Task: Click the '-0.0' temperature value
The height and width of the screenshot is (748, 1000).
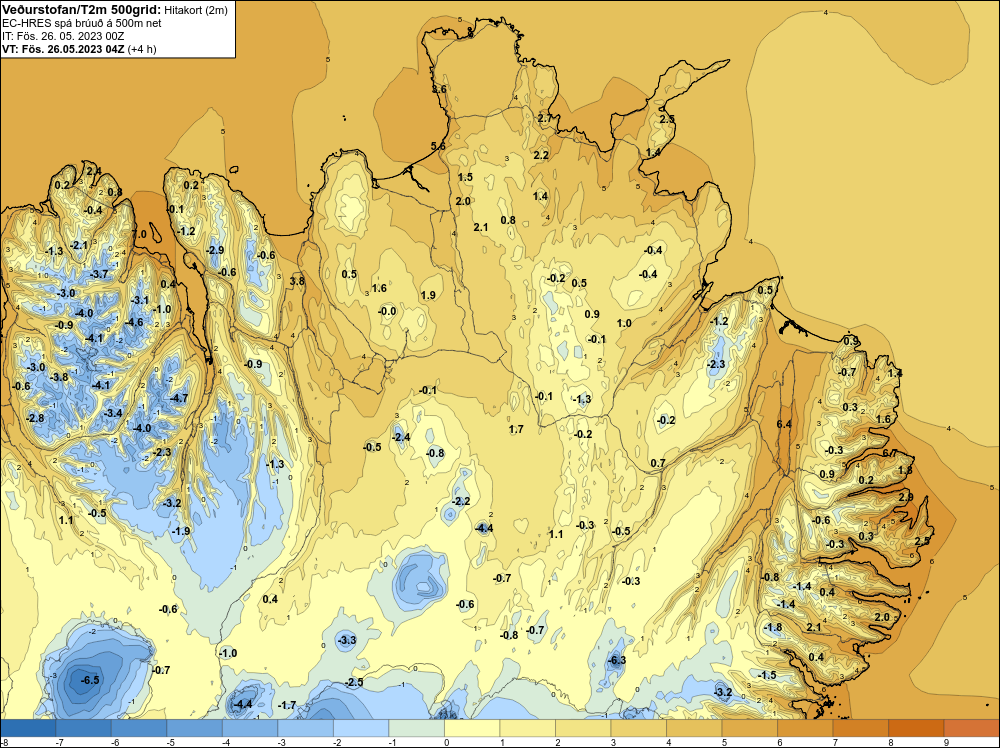Action: 387,311
